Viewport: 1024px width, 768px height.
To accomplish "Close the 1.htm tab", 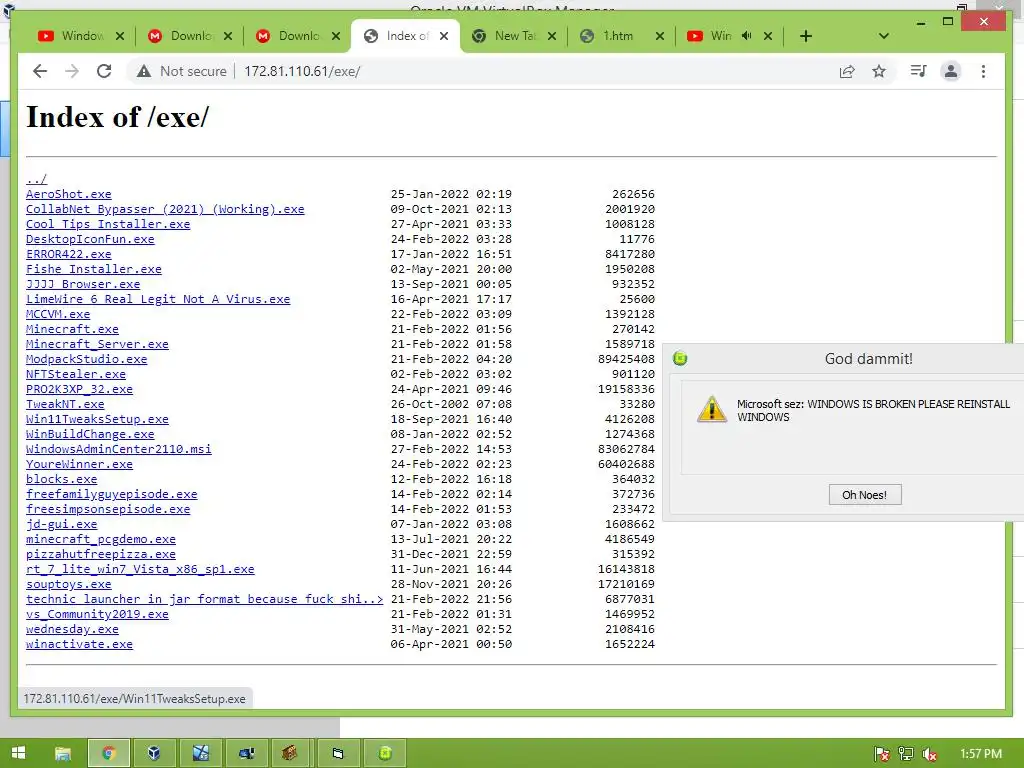I will click(660, 36).
